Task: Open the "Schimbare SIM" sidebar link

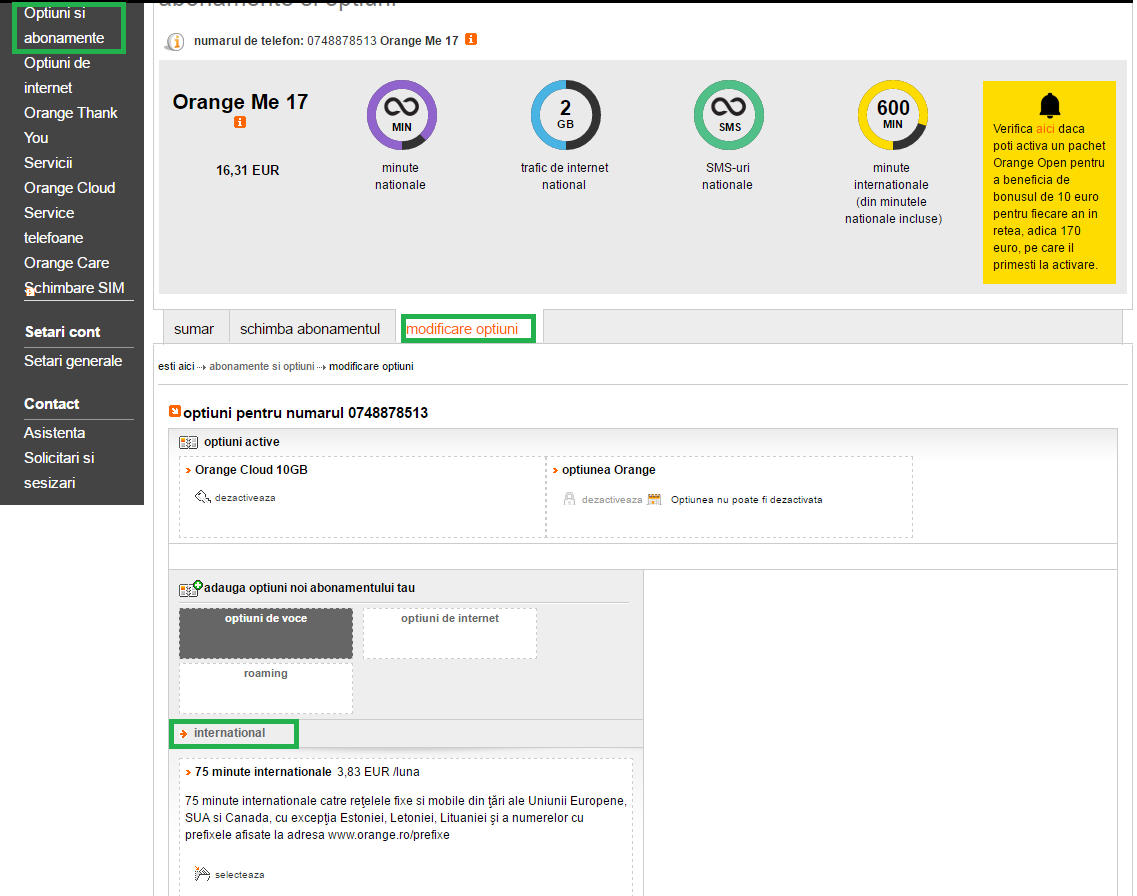Action: pos(74,288)
